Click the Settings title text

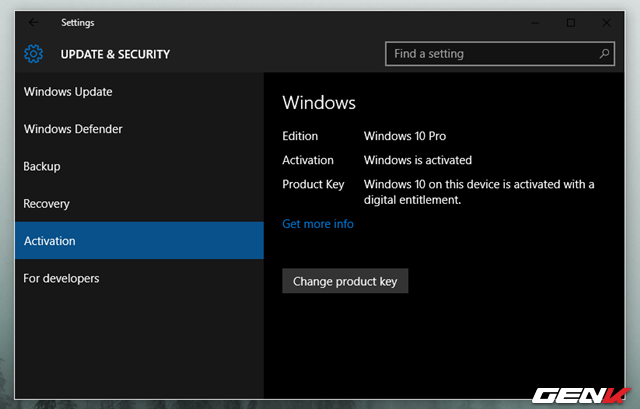pos(78,22)
